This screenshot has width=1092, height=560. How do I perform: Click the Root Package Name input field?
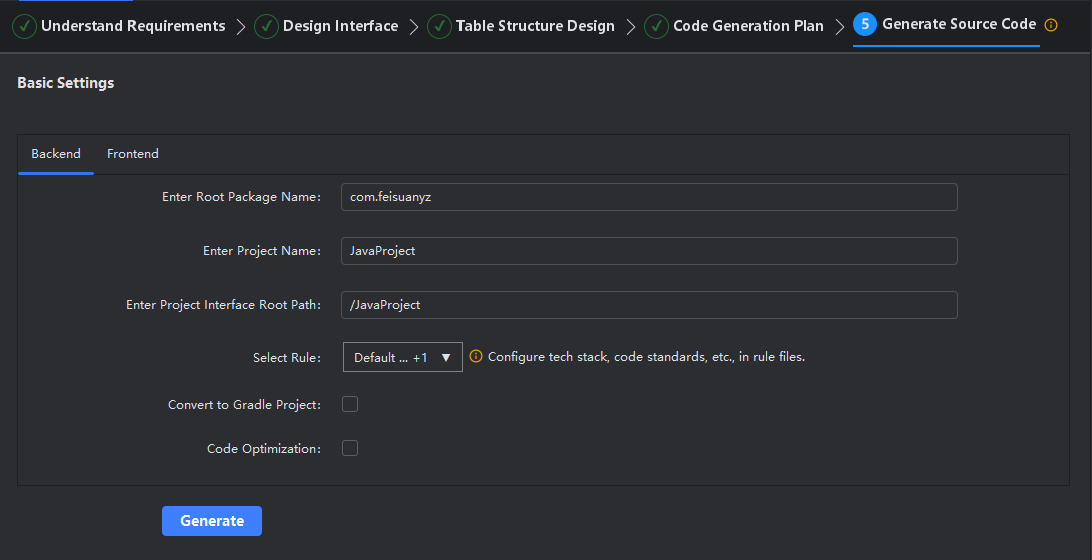coord(648,197)
